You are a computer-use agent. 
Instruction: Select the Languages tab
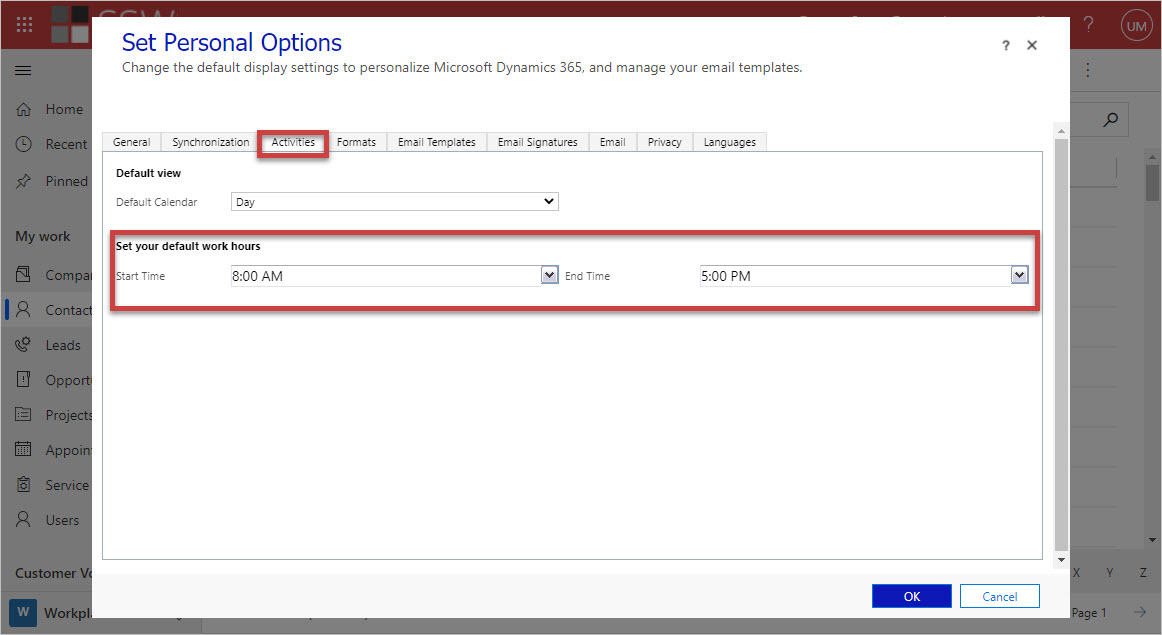[x=729, y=142]
